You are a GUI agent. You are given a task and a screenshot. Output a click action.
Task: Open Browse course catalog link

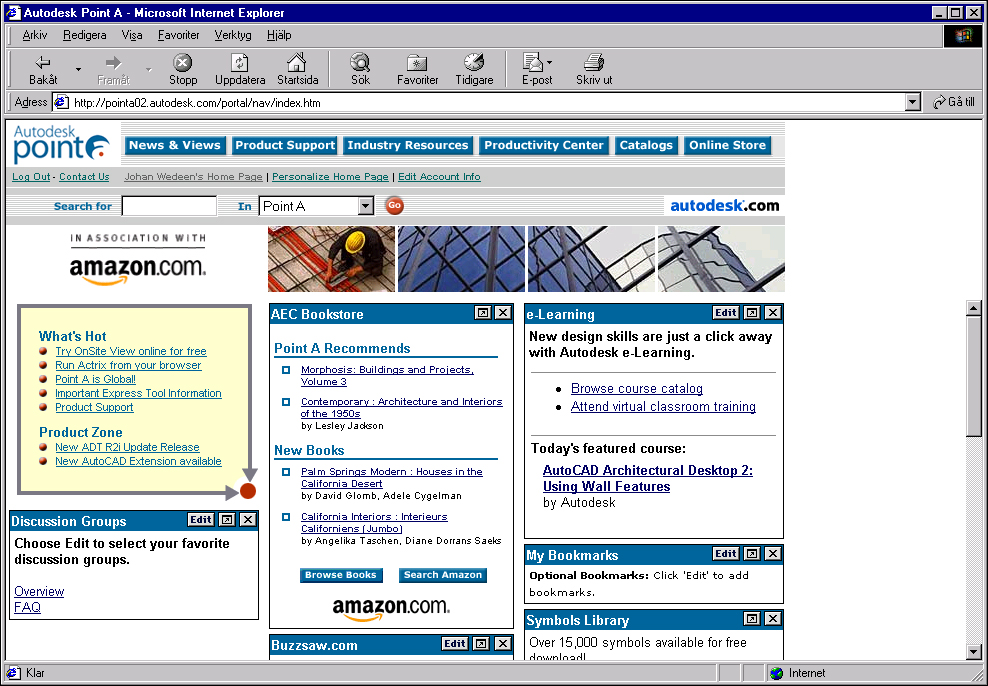[636, 389]
